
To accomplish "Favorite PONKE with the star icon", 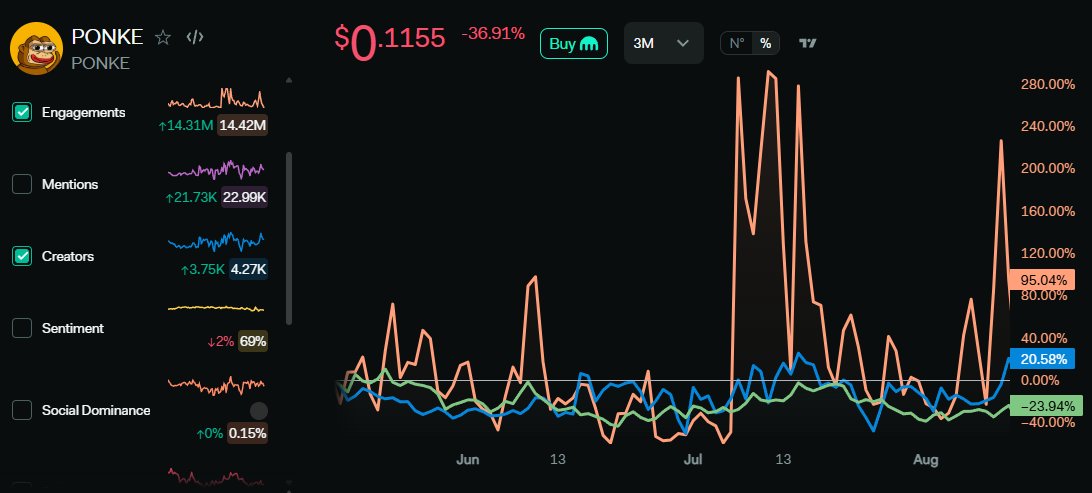I will pos(163,38).
